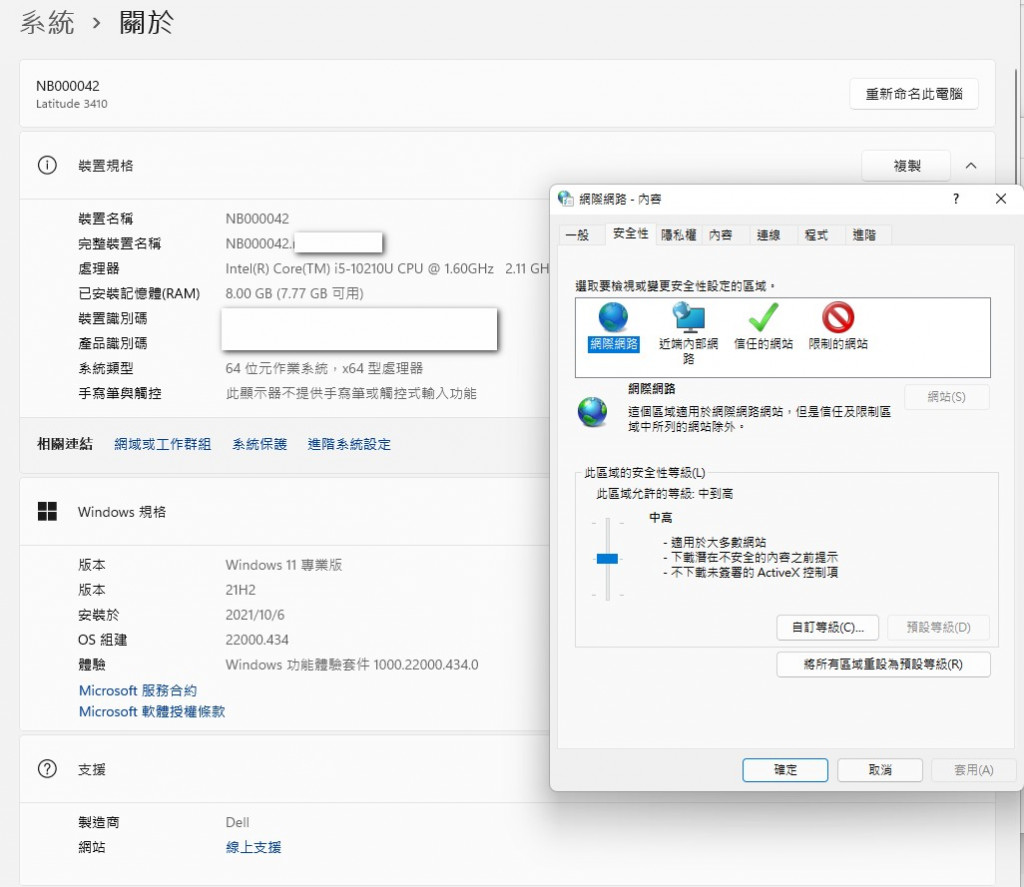The width and height of the screenshot is (1024, 887).
Task: Switch to the 隱私權 tab
Action: (x=679, y=235)
